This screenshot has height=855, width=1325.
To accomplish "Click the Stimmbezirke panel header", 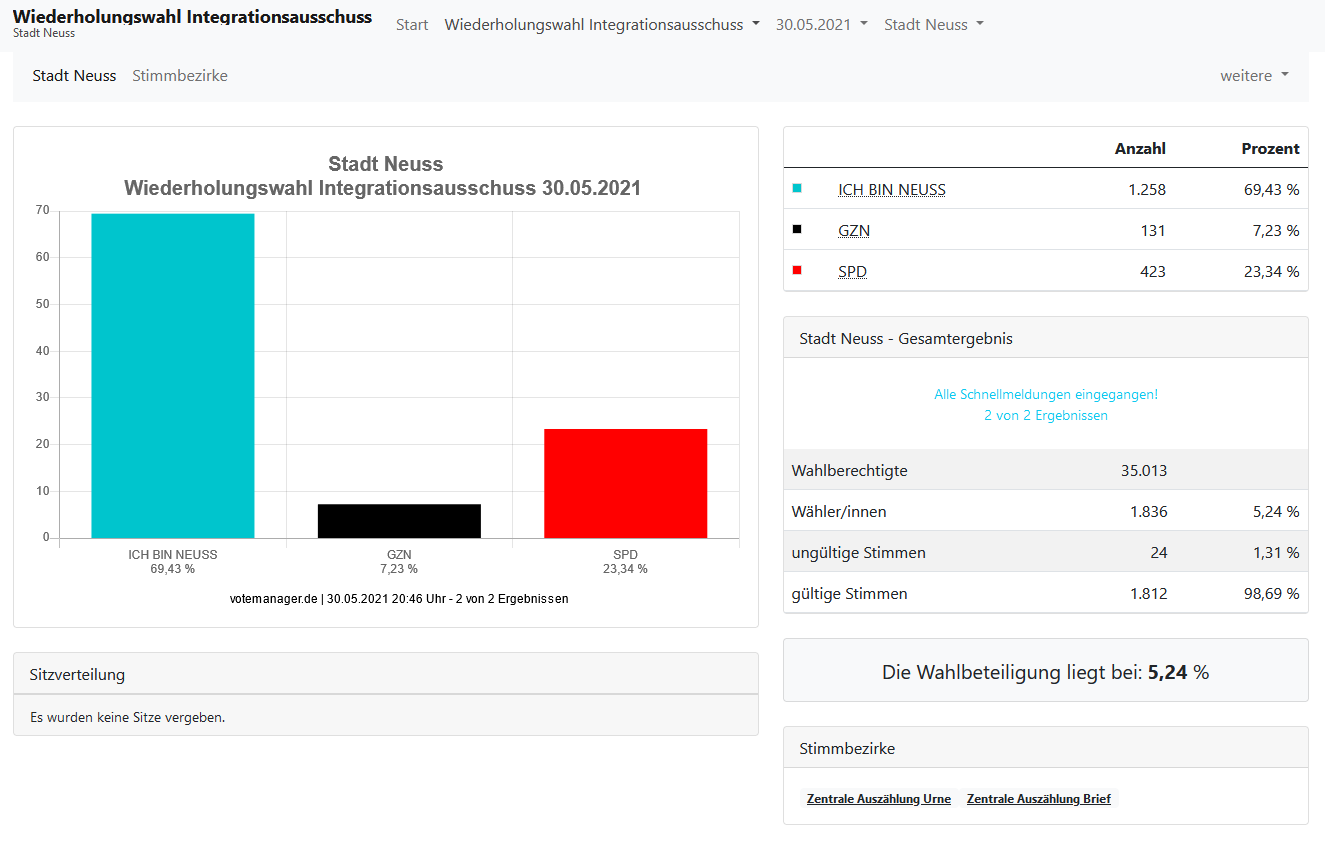I will click(1046, 748).
